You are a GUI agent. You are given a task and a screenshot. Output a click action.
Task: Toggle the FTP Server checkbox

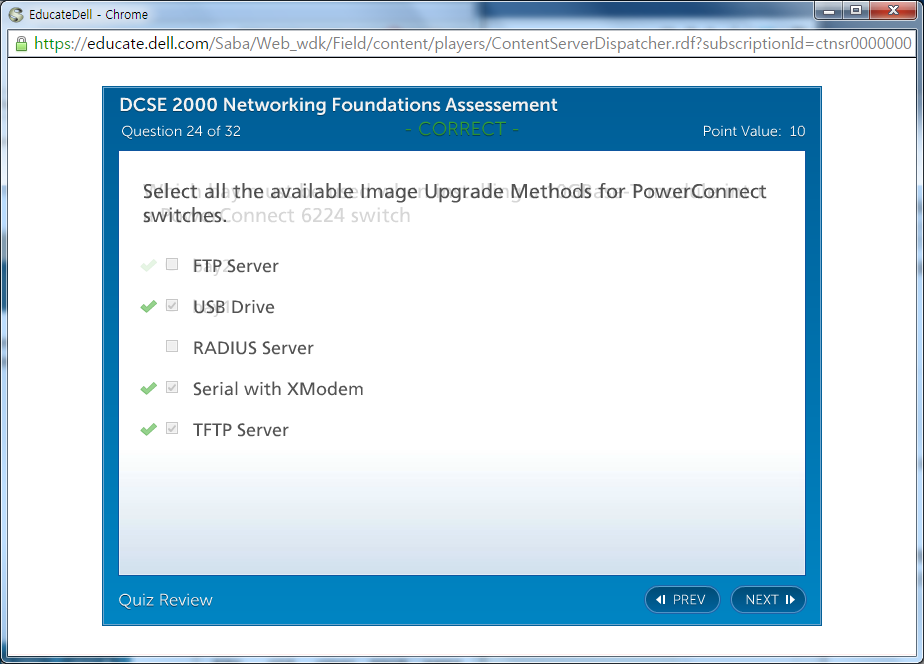pos(172,265)
